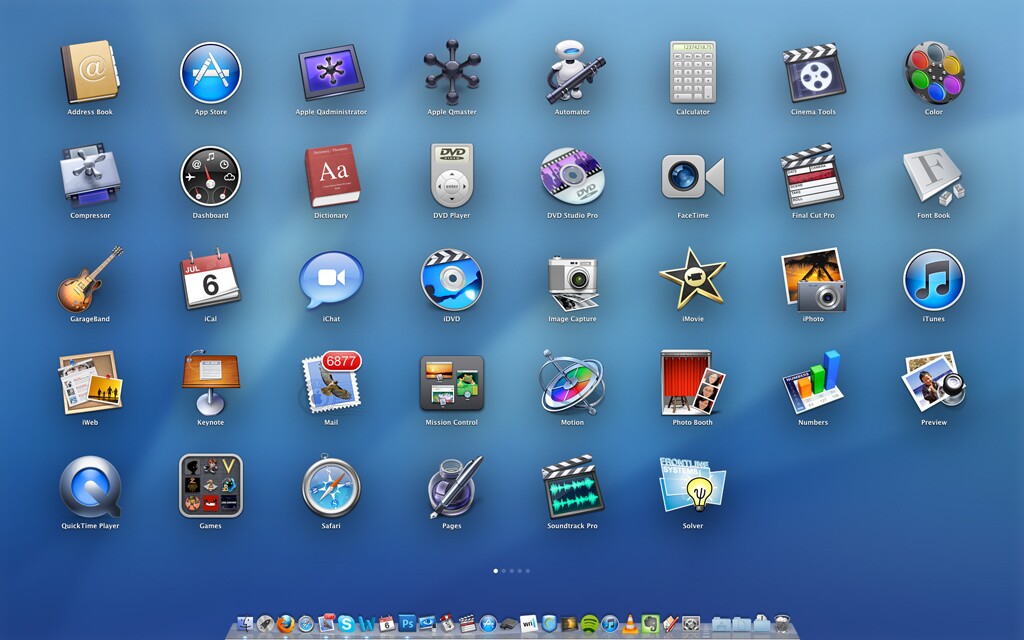This screenshot has height=640, width=1024.
Task: Switch to the second Launchpad page dot
Action: 504,571
